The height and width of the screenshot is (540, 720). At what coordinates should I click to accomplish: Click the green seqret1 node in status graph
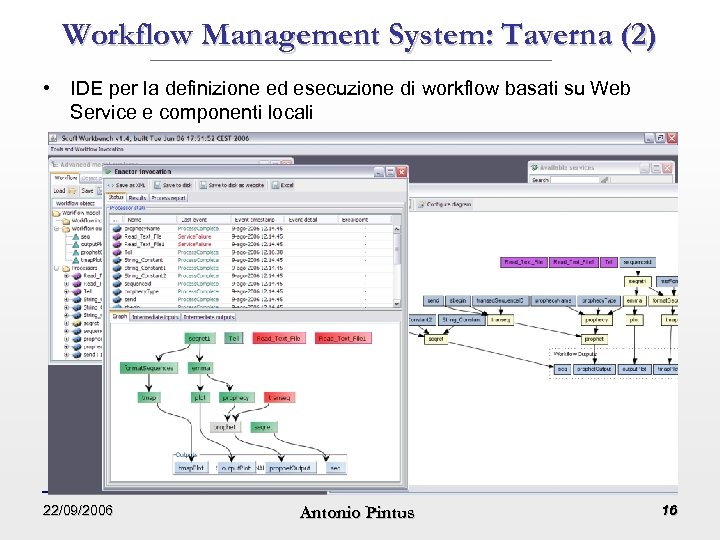[x=199, y=338]
